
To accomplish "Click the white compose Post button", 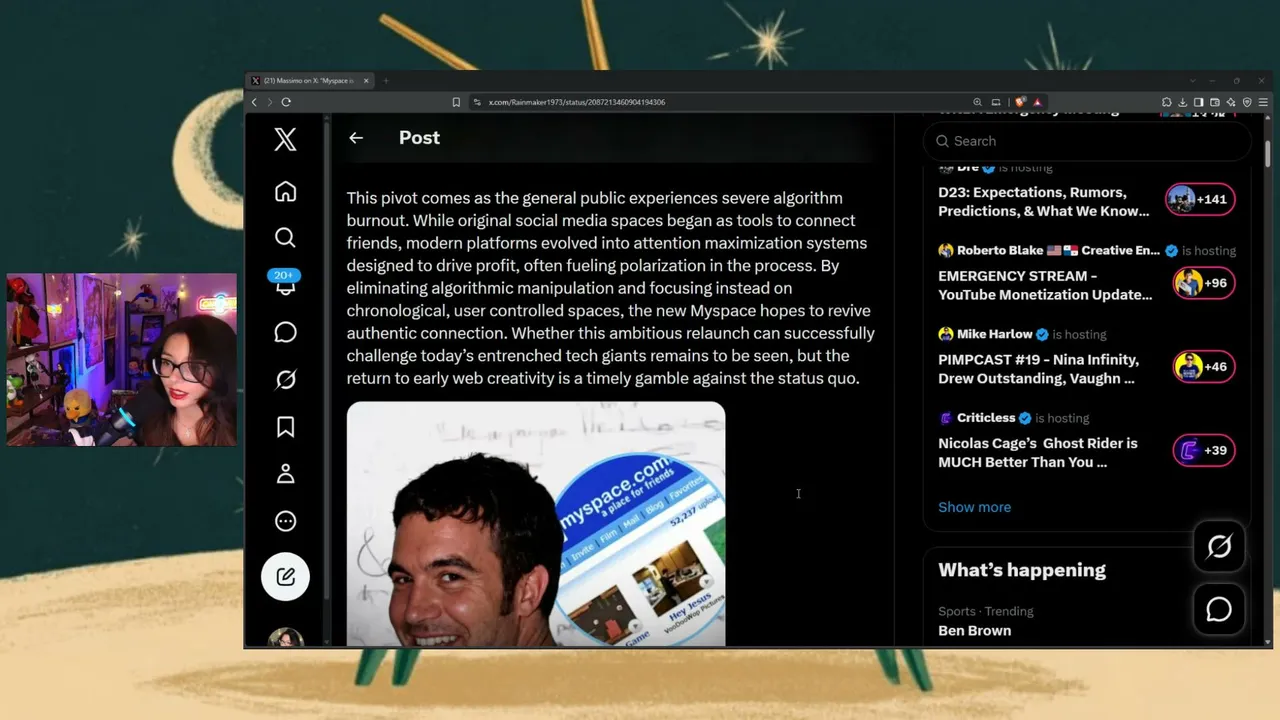I will click(285, 576).
